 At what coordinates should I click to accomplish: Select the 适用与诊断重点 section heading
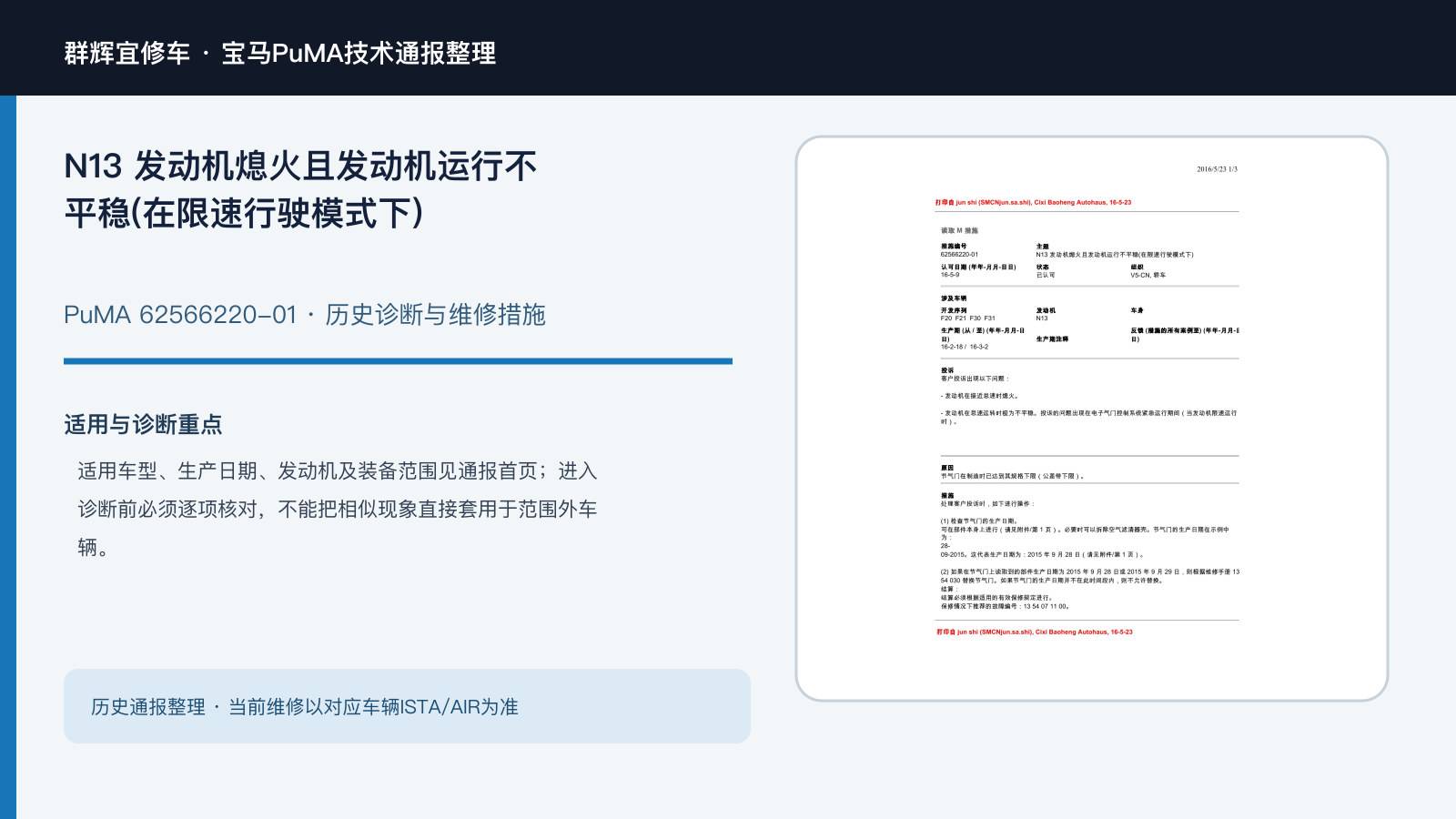point(143,424)
